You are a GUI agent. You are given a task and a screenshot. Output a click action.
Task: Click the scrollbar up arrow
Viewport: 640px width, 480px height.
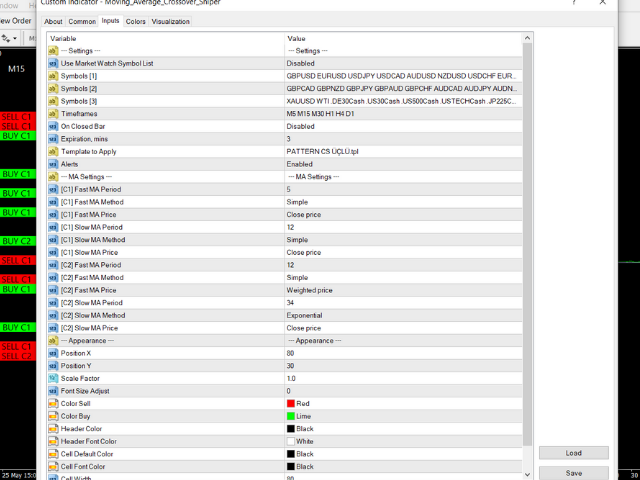(527, 38)
